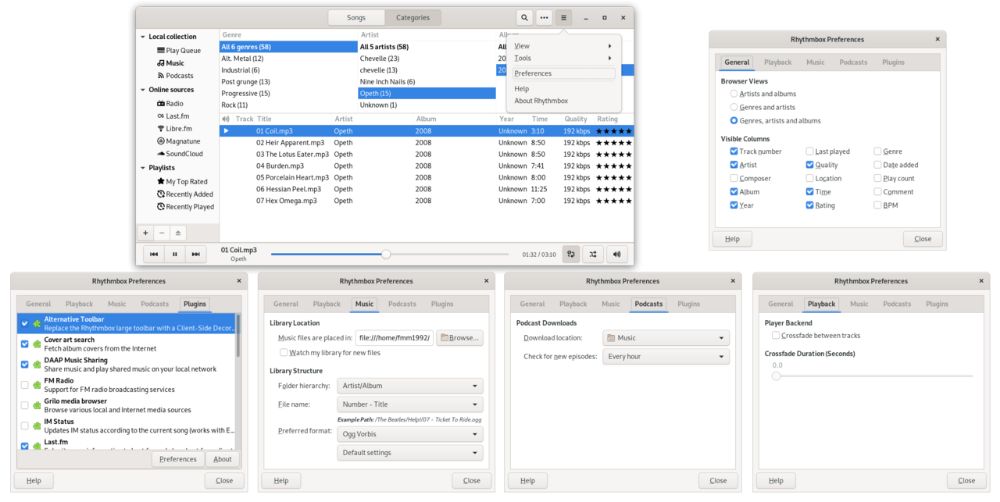Open Last.fm online source
Screen dimensions: 1000x502
click(x=173, y=116)
